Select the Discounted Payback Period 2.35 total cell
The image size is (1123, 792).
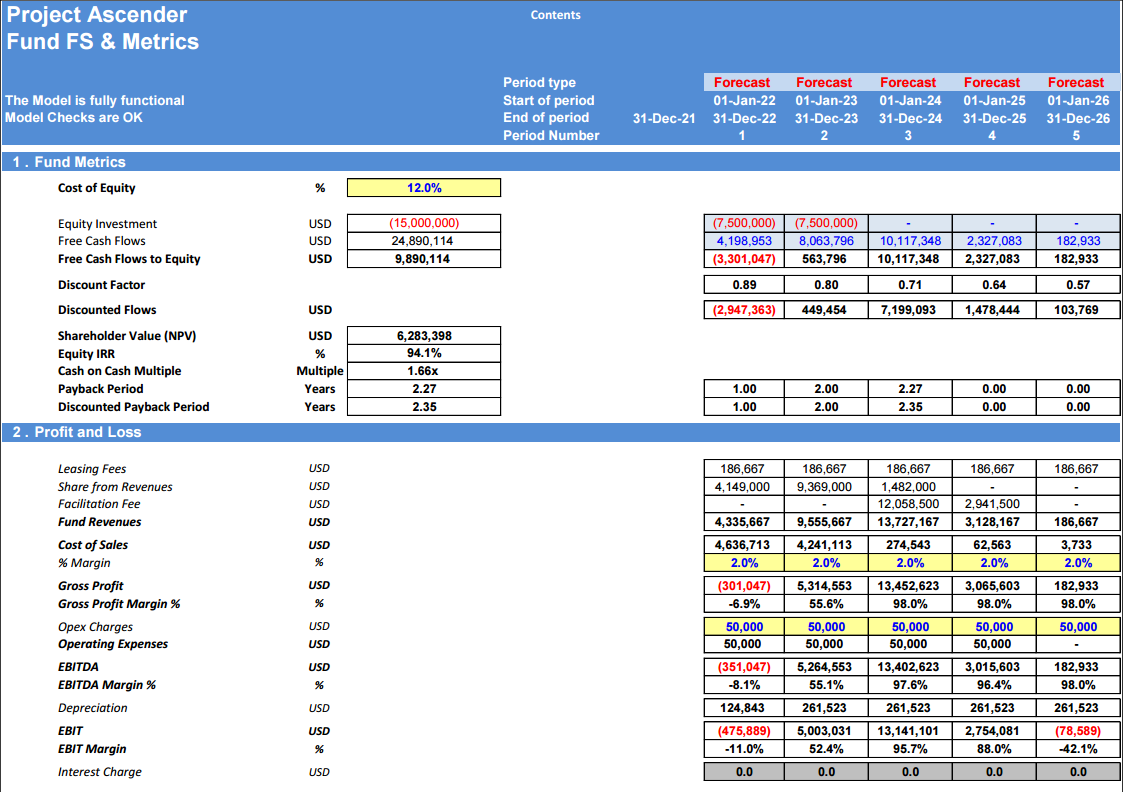pos(424,407)
